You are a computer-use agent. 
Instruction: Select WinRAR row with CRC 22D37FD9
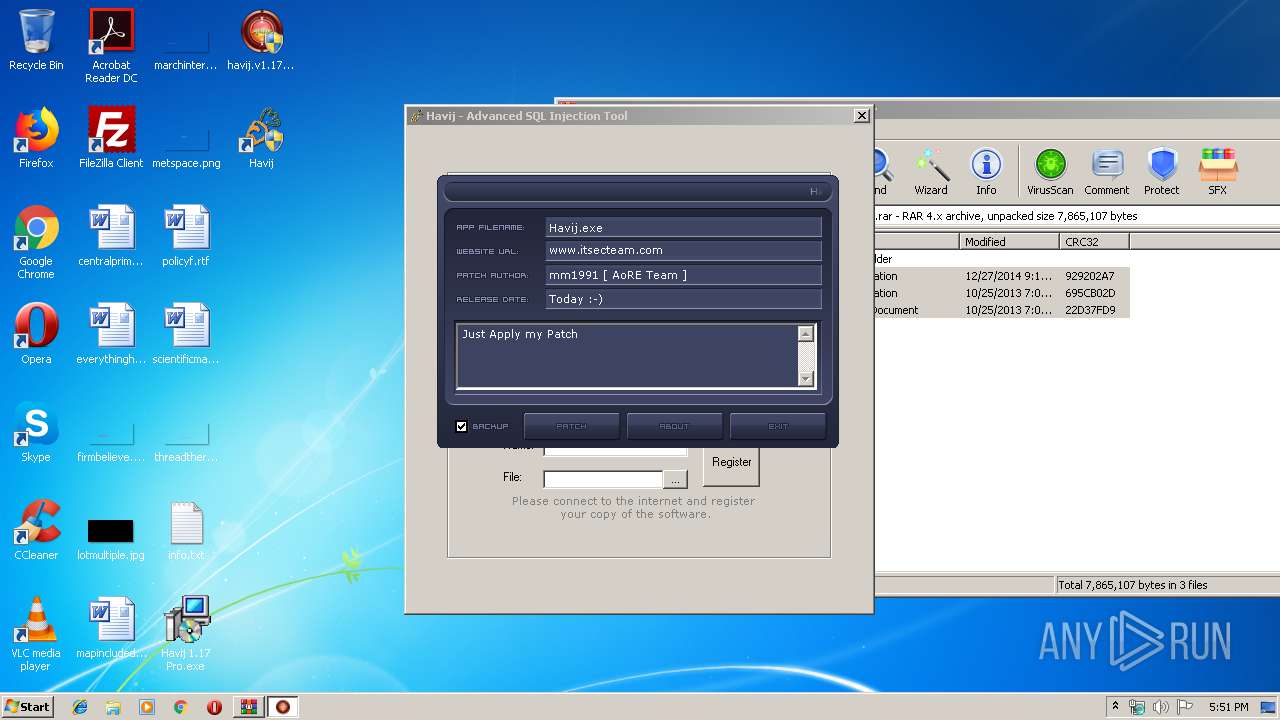1002,310
